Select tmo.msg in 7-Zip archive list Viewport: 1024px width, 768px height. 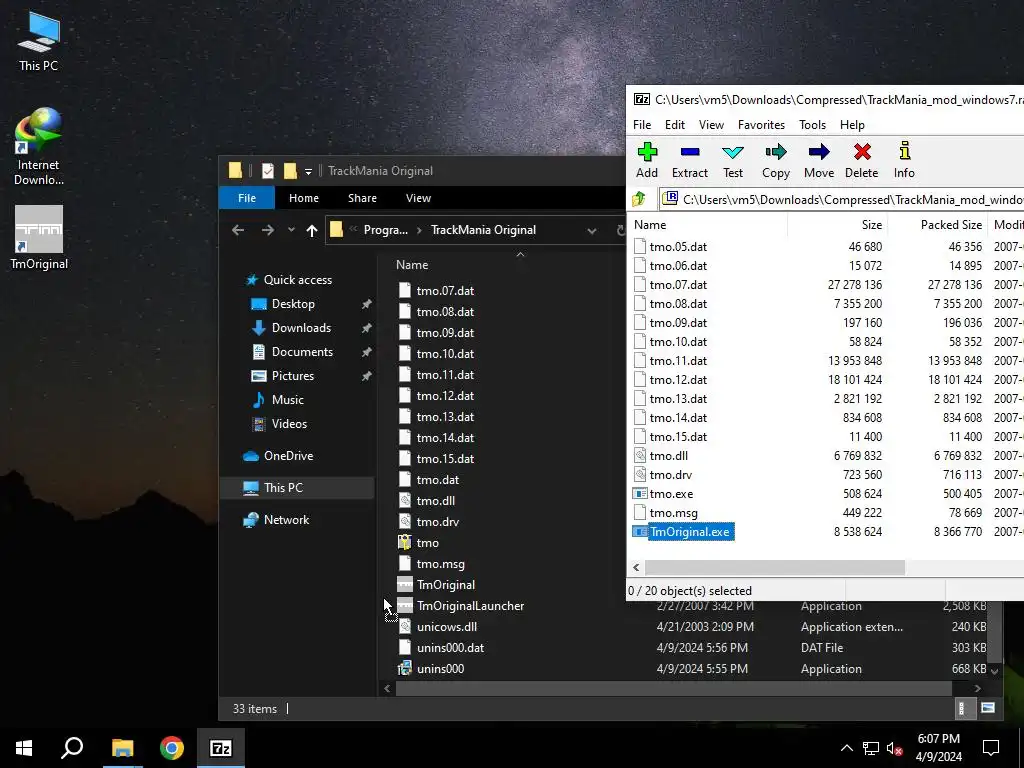point(673,513)
